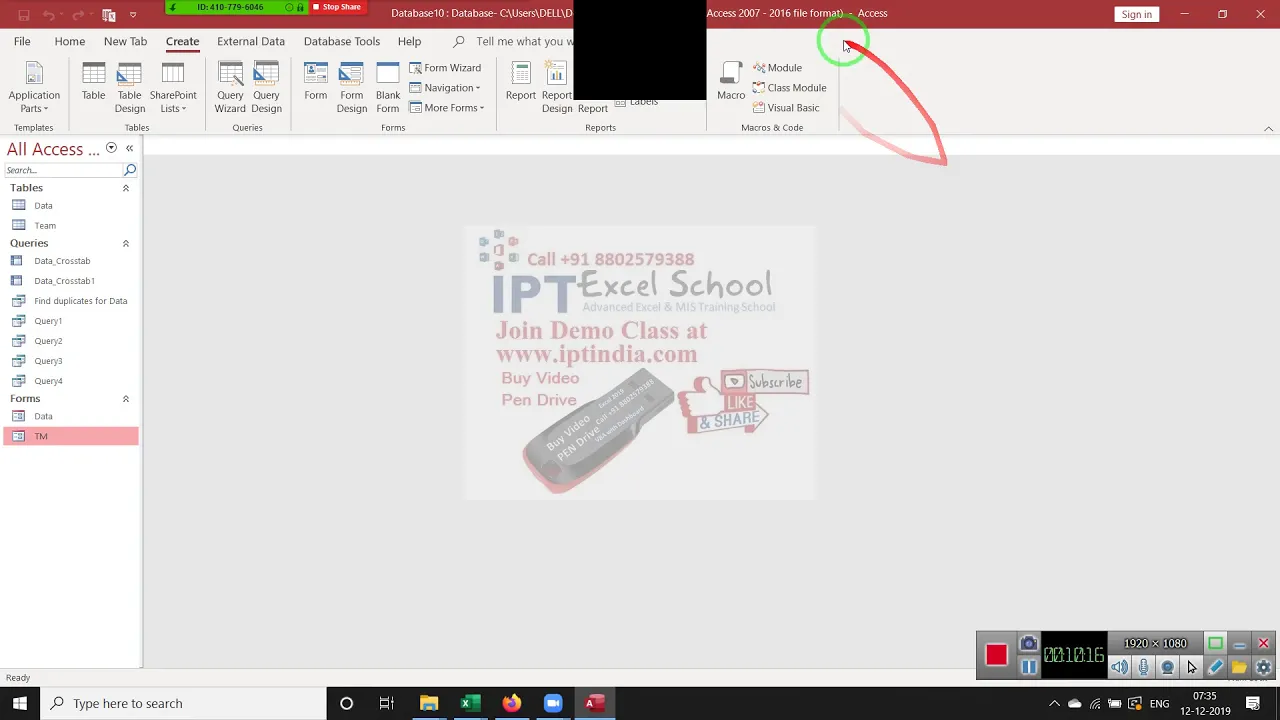Viewport: 1280px width, 720px height.
Task: Collapse the navigation pane shutter bar
Action: 129,148
